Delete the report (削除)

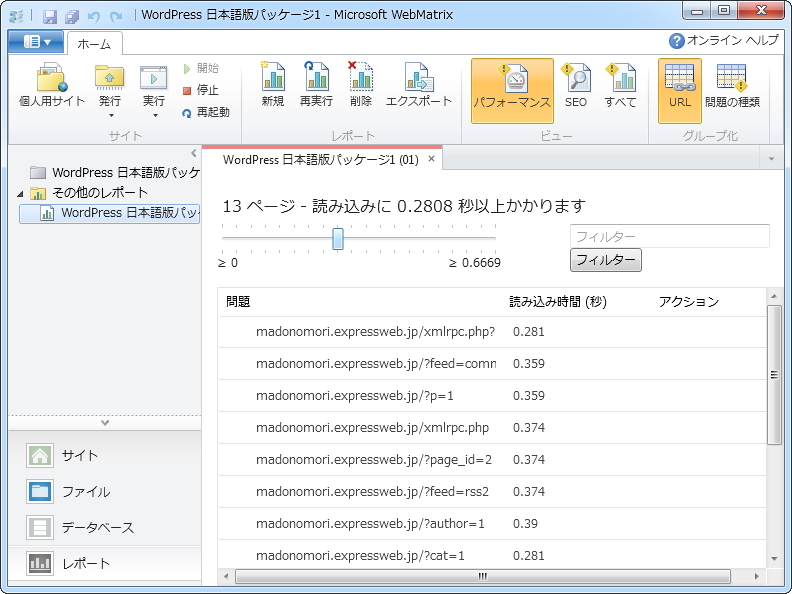[x=361, y=85]
